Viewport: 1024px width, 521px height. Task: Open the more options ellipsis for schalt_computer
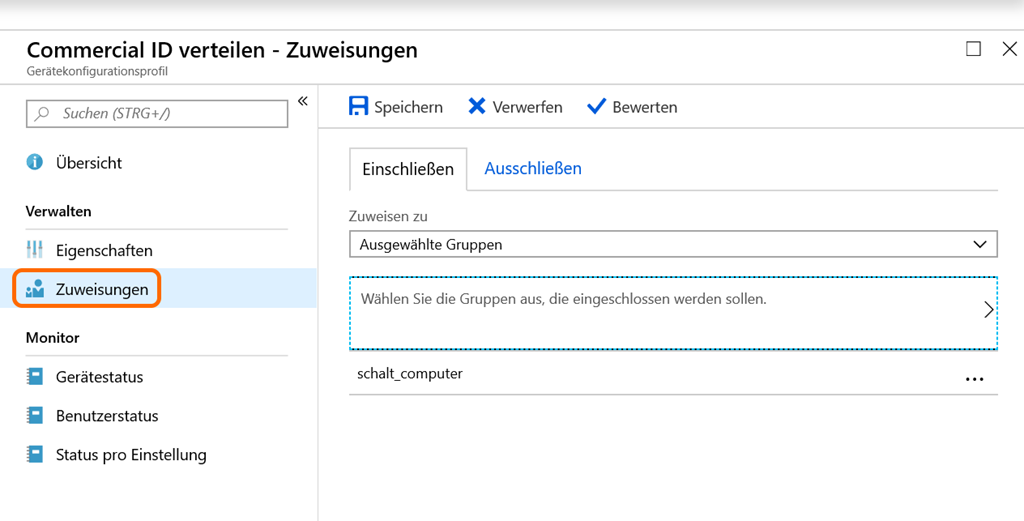(x=974, y=380)
